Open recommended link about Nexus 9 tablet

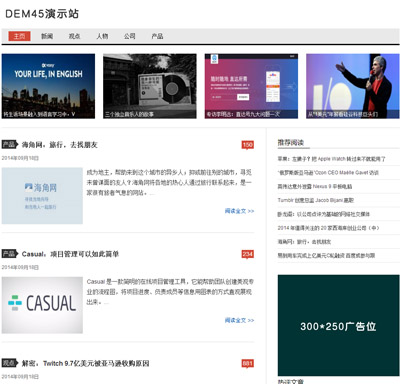click(x=315, y=187)
